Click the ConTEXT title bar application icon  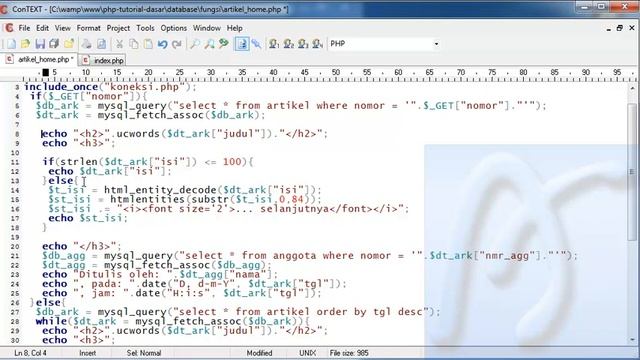4,9
